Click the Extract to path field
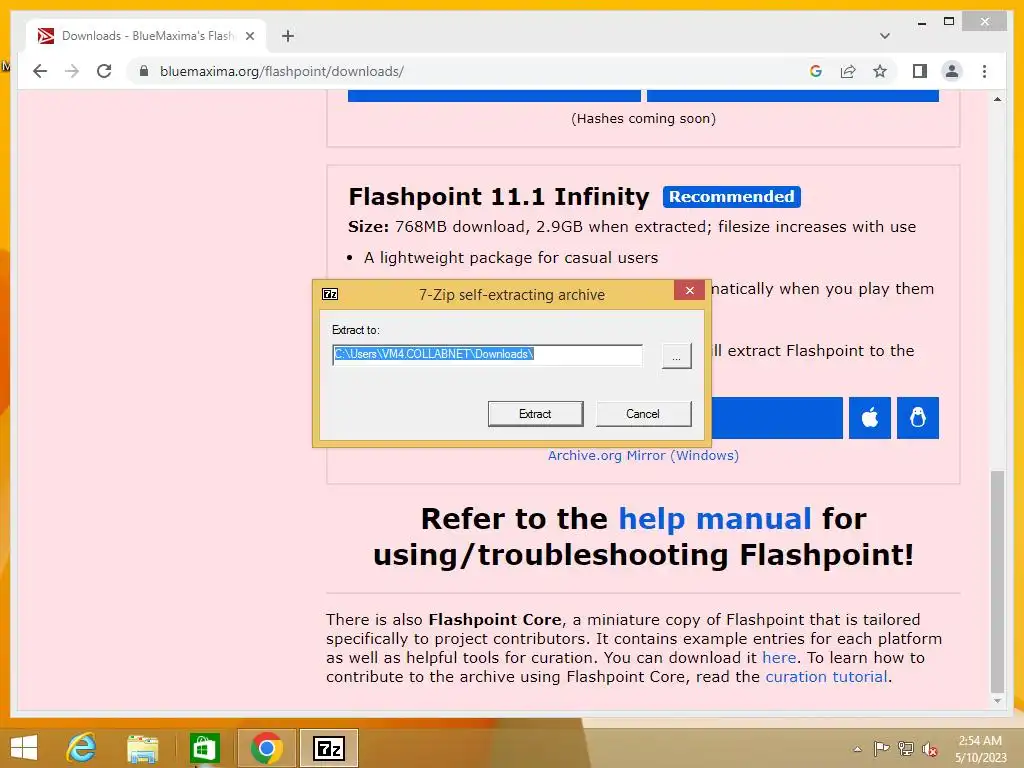The image size is (1024, 768). tap(487, 355)
